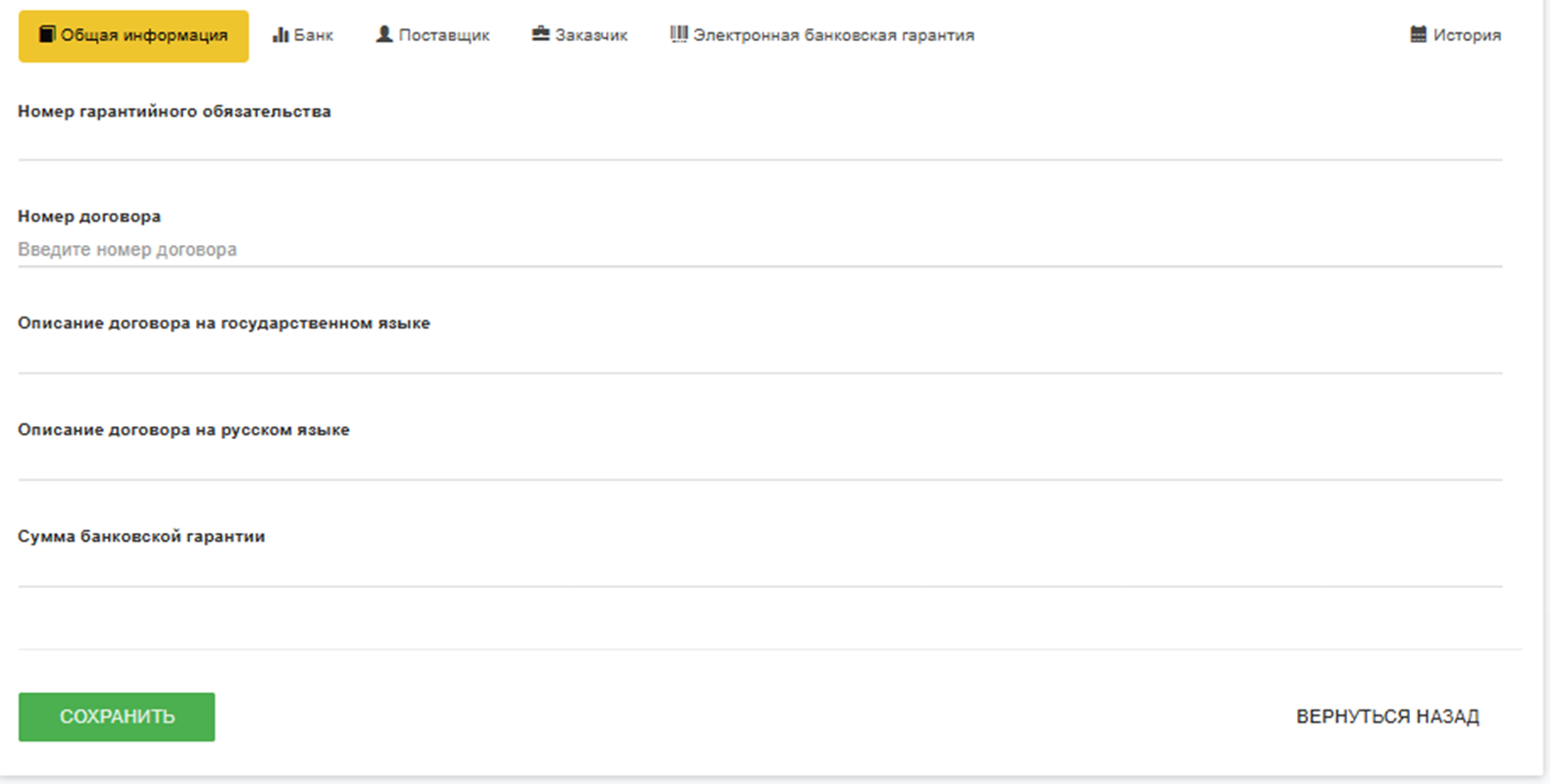Focus the Номер гарантийного обязательства field
The width and height of the screenshot is (1550, 784).
[x=759, y=143]
